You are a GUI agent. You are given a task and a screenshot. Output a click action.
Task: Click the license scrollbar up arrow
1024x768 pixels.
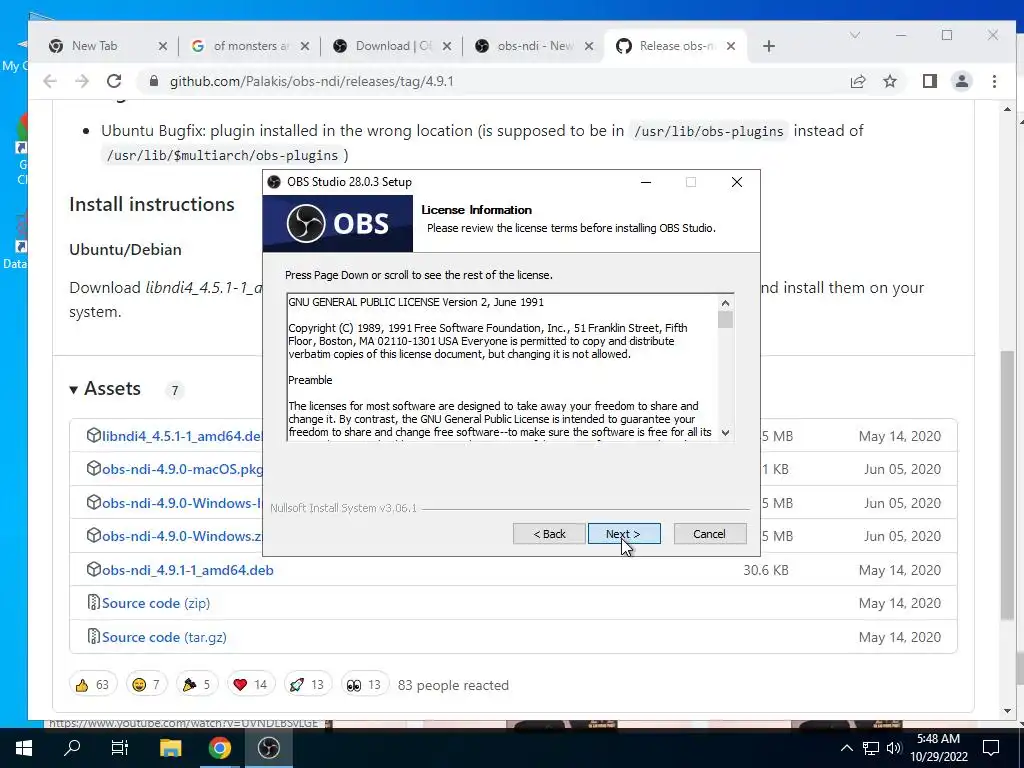click(x=725, y=303)
